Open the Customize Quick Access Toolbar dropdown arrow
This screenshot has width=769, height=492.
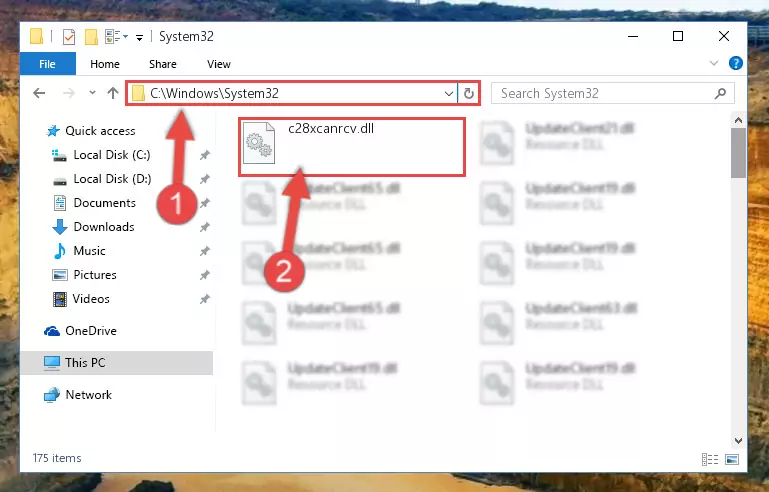click(x=140, y=37)
